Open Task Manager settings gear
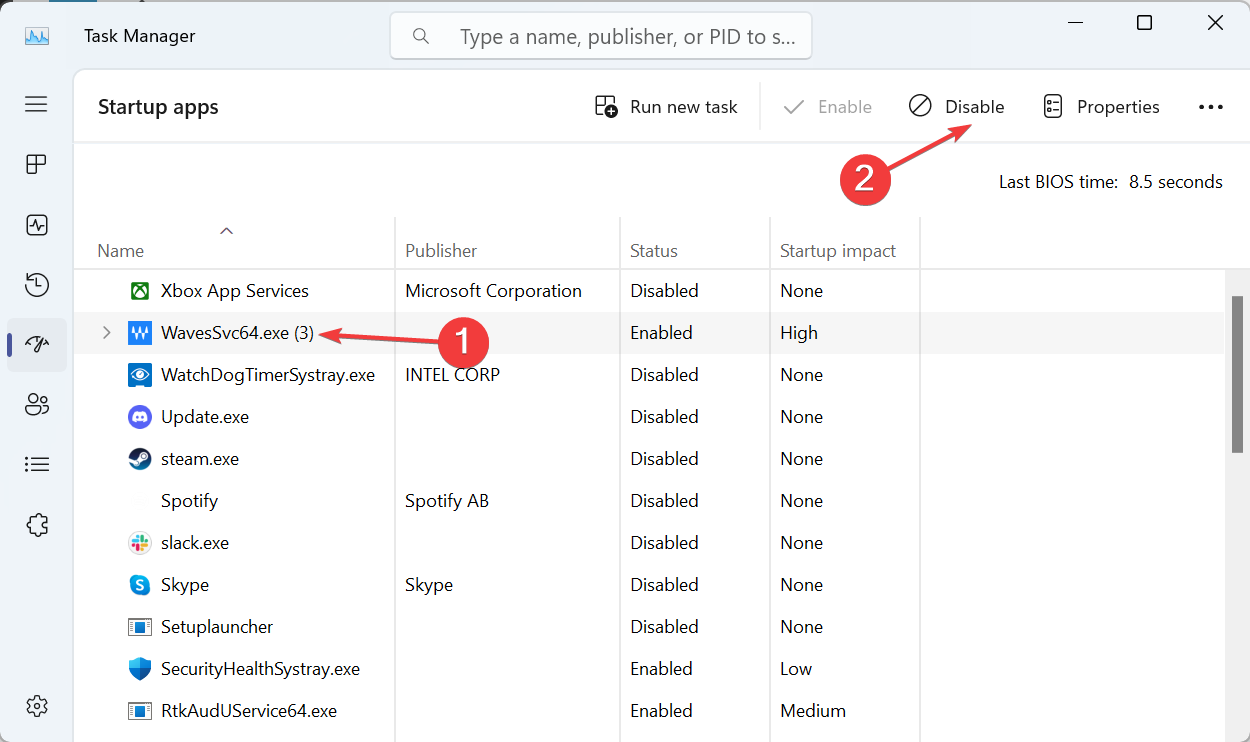 (x=37, y=706)
